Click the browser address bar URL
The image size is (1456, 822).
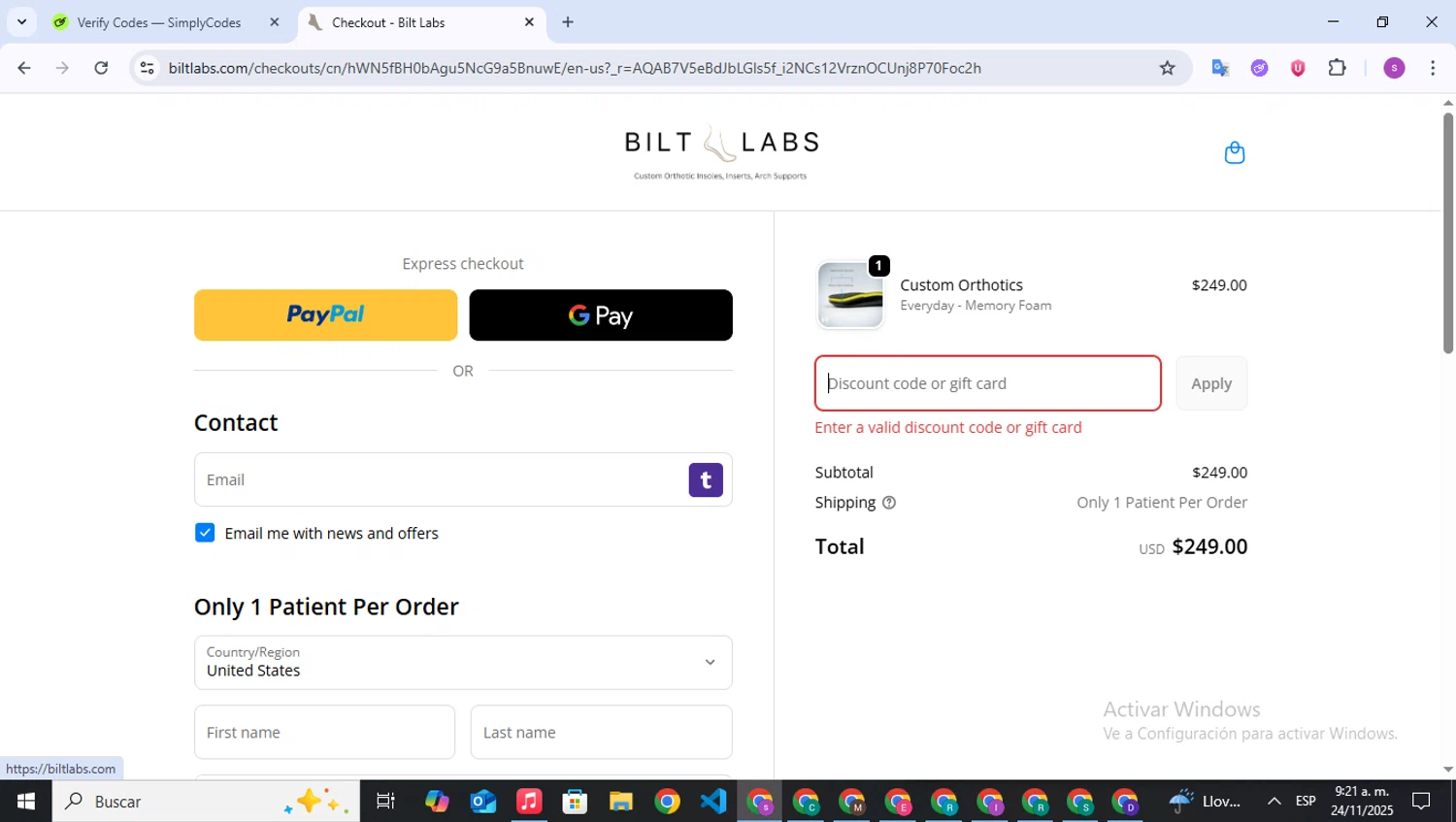tap(575, 68)
